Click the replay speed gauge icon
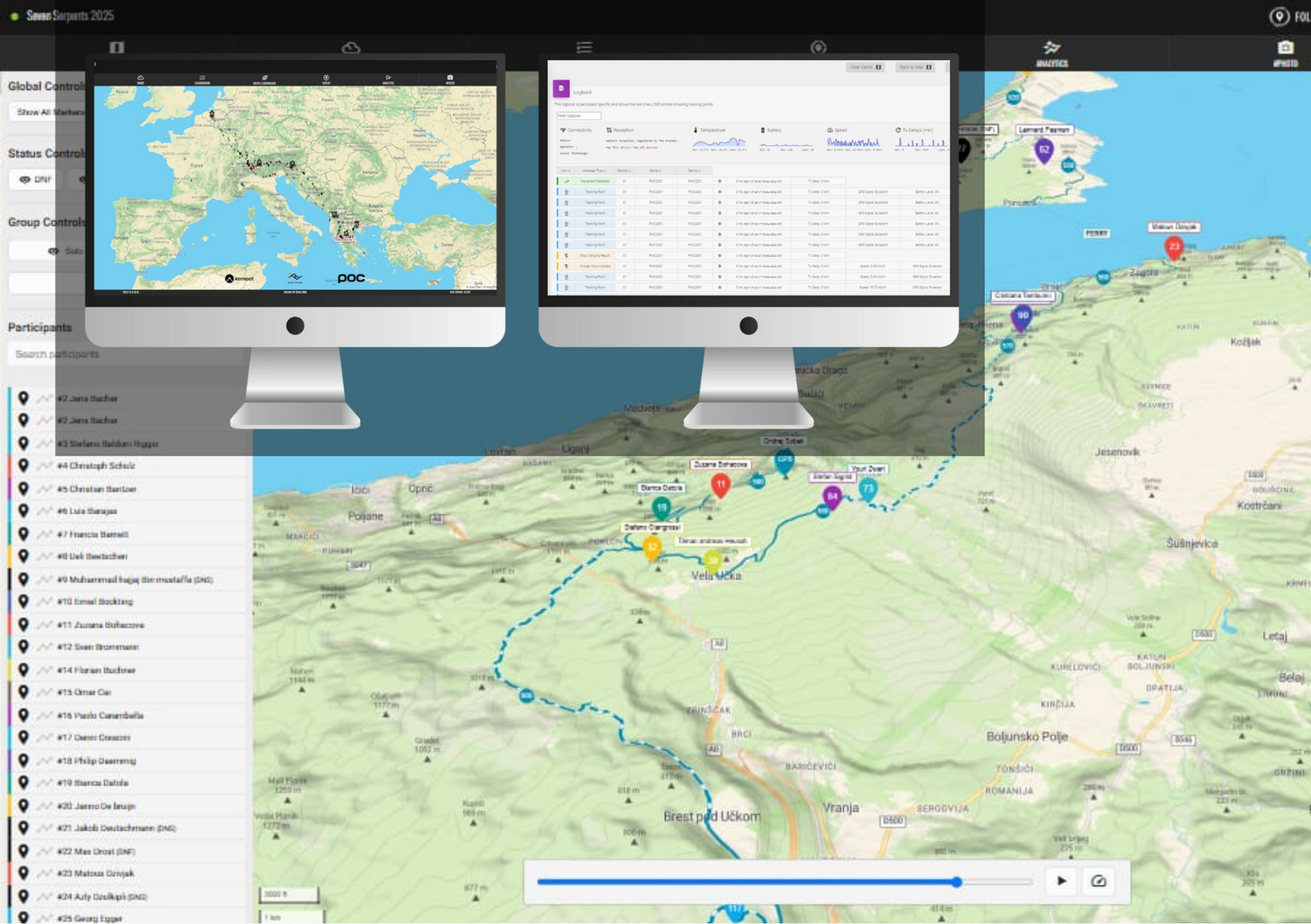 pos(1099,881)
